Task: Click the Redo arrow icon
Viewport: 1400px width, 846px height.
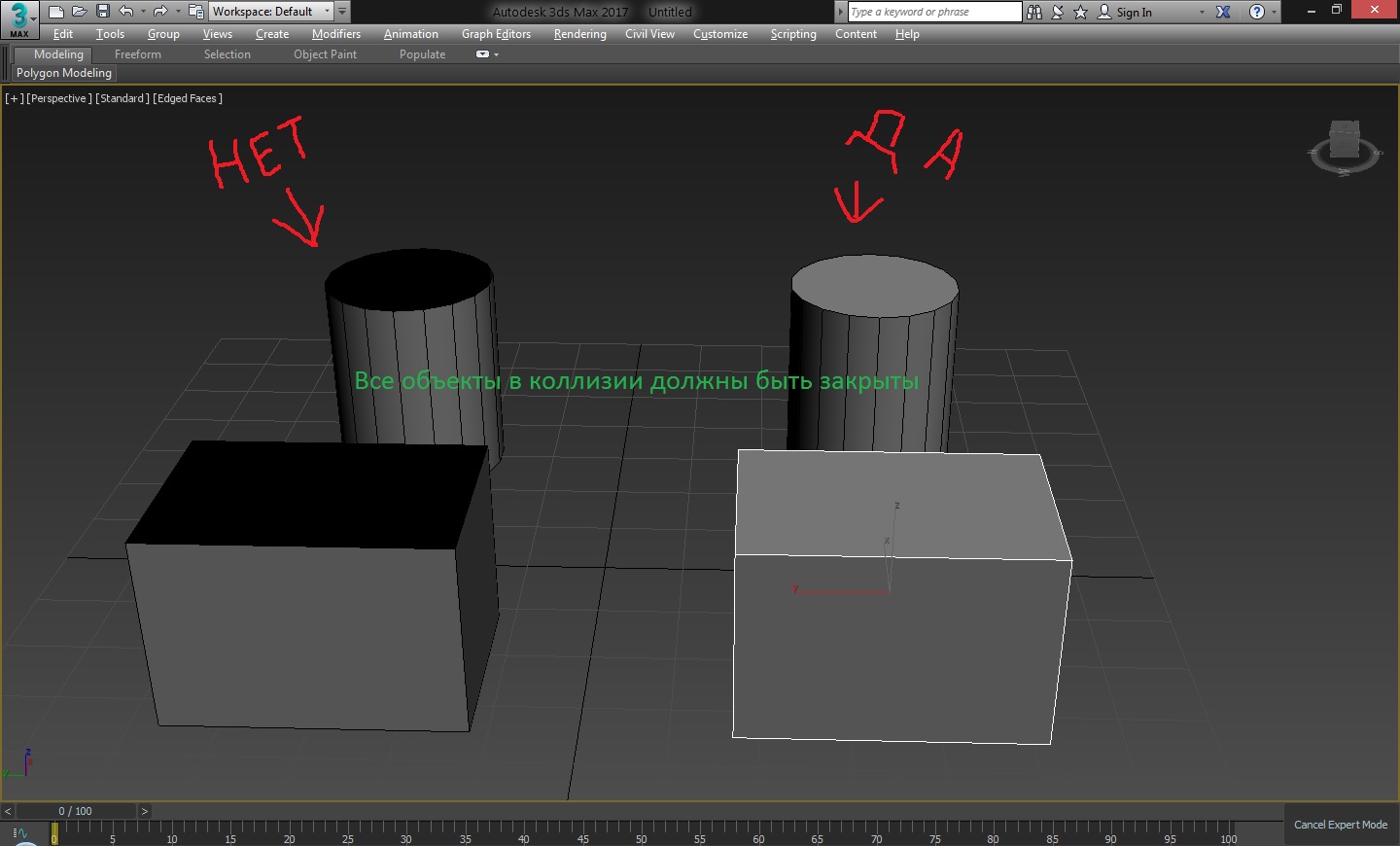Action: 160,12
